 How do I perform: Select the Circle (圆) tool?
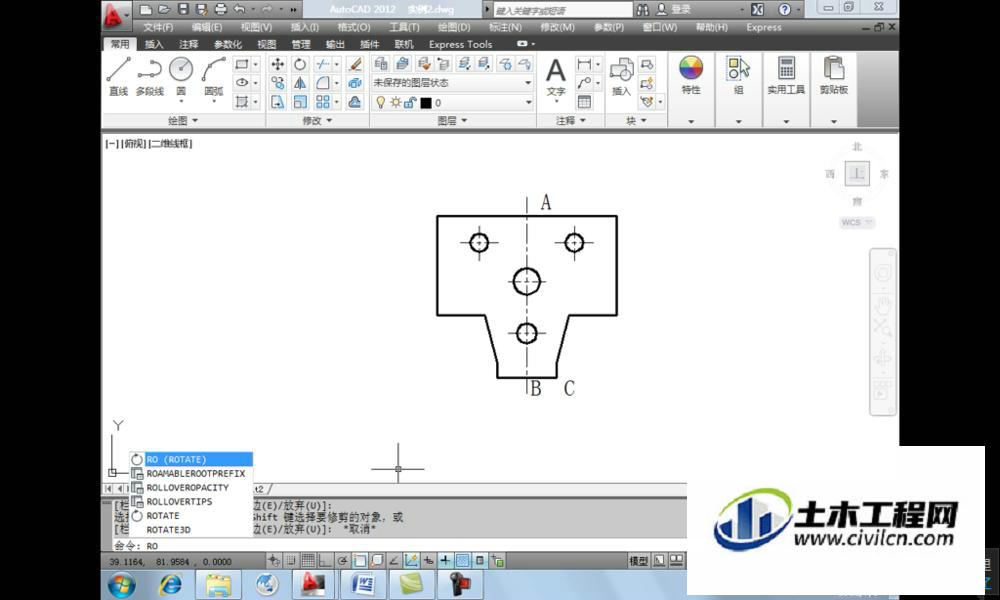coord(181,76)
